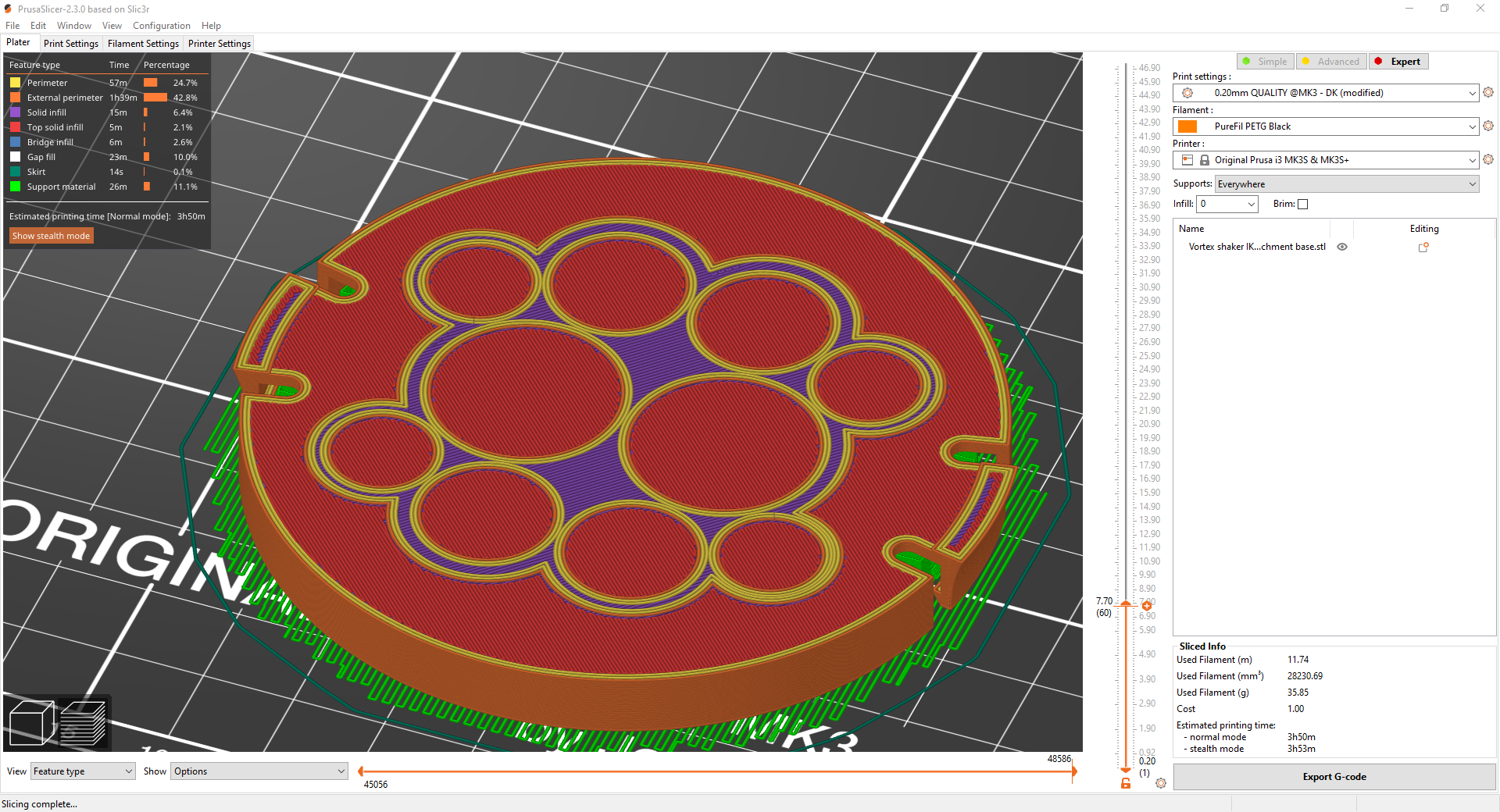The image size is (1500, 812).
Task: Expand the Supports dropdown
Action: pos(1347,184)
